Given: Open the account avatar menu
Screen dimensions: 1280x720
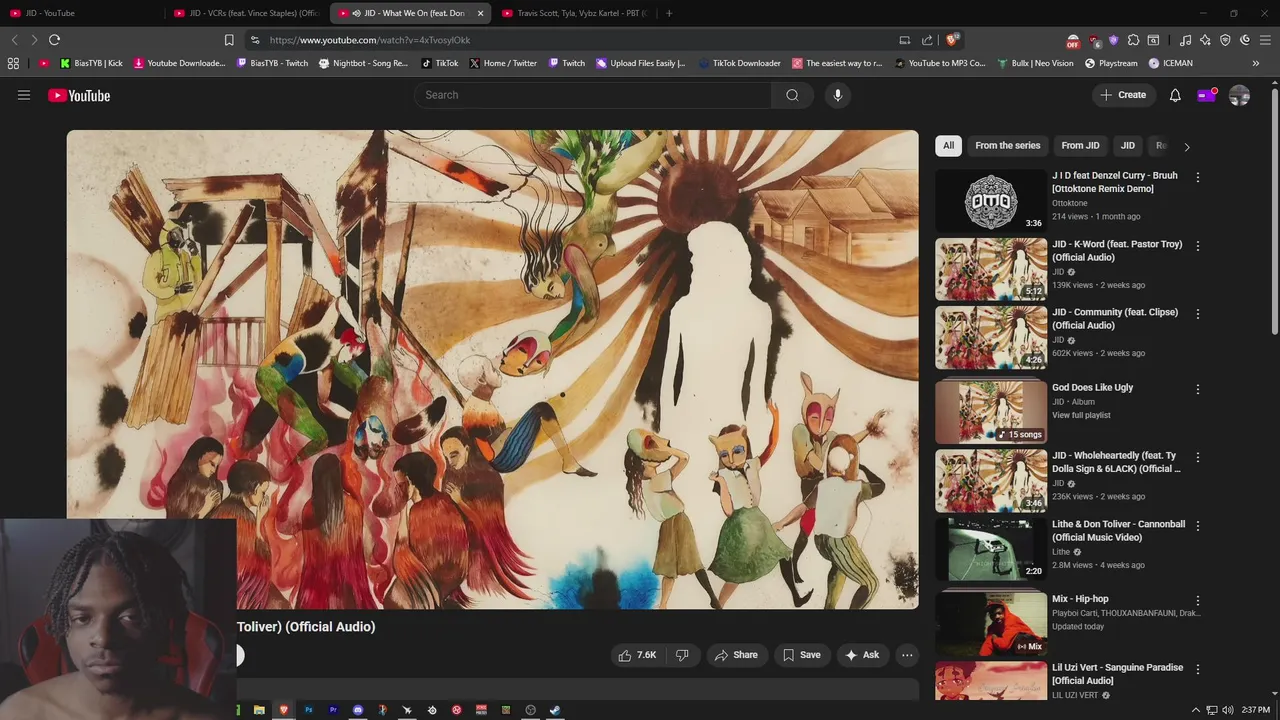Looking at the screenshot, I should (1239, 95).
